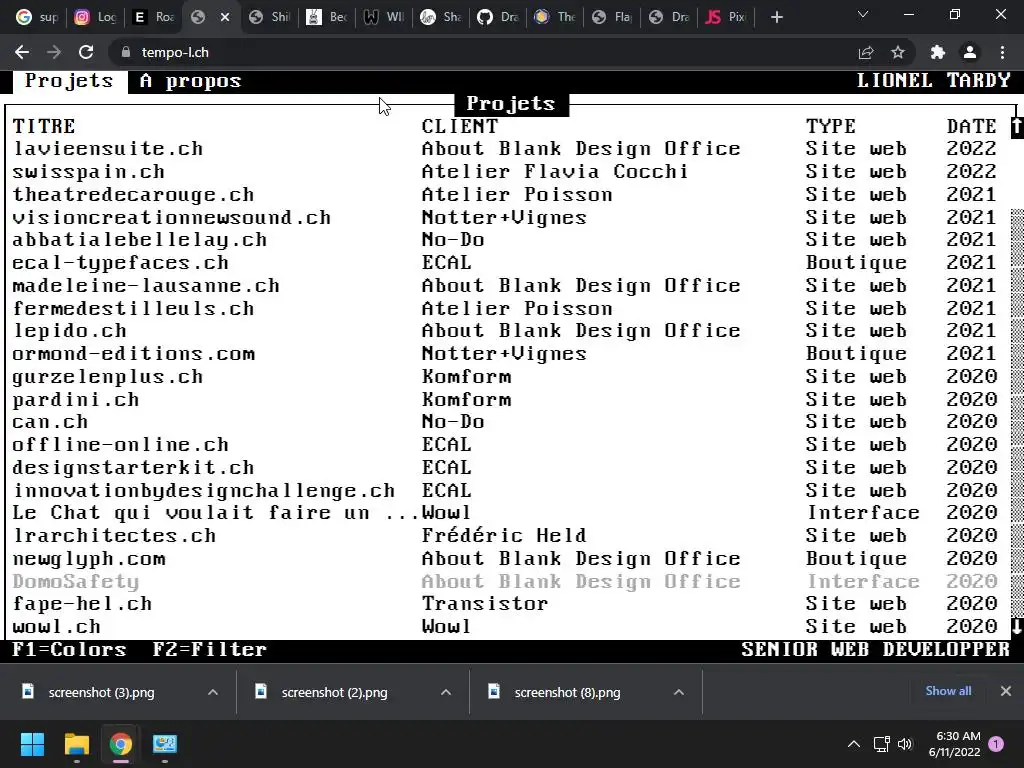Switch to the Fla tab
Viewport: 1024px width, 768px height.
[612, 17]
